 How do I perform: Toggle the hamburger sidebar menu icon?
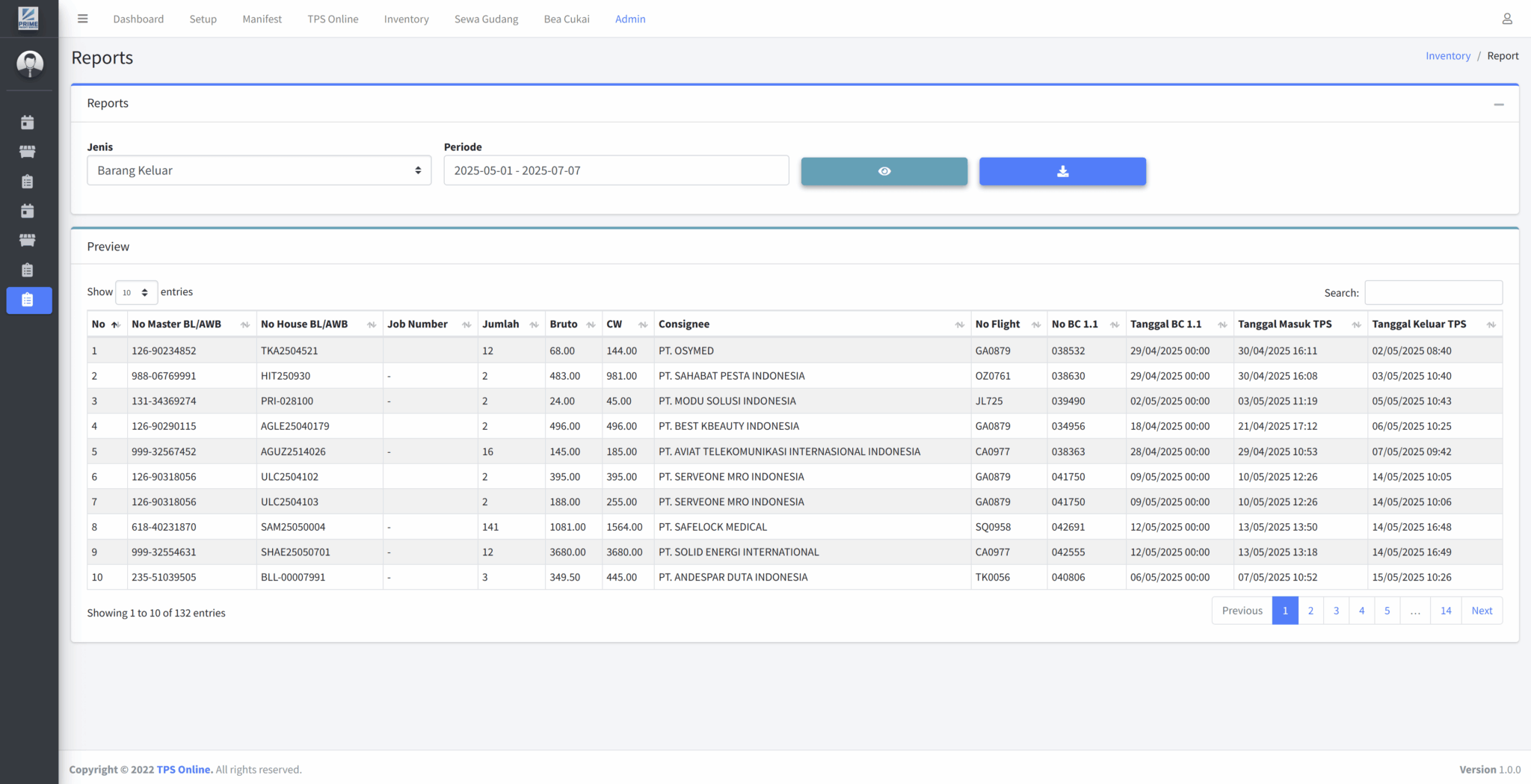coord(83,19)
